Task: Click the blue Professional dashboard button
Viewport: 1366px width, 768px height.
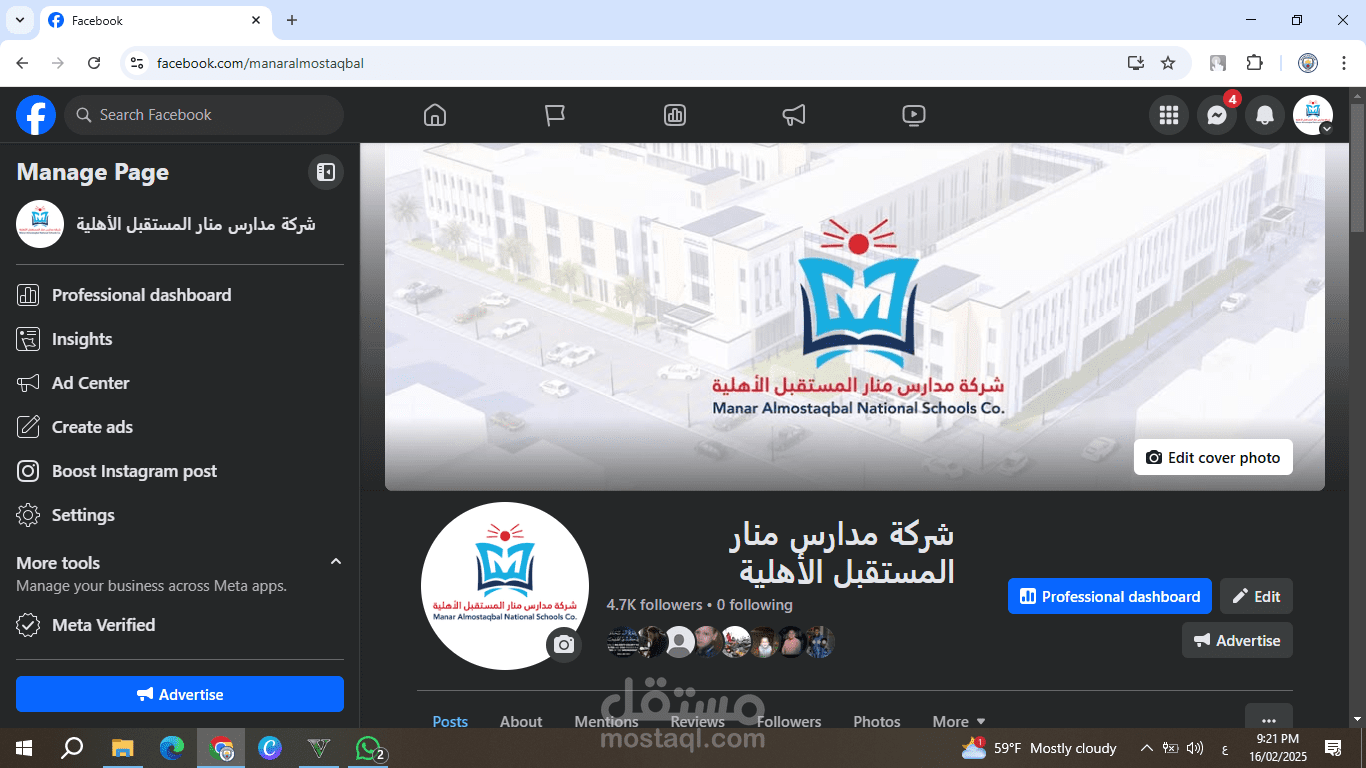Action: click(1110, 596)
